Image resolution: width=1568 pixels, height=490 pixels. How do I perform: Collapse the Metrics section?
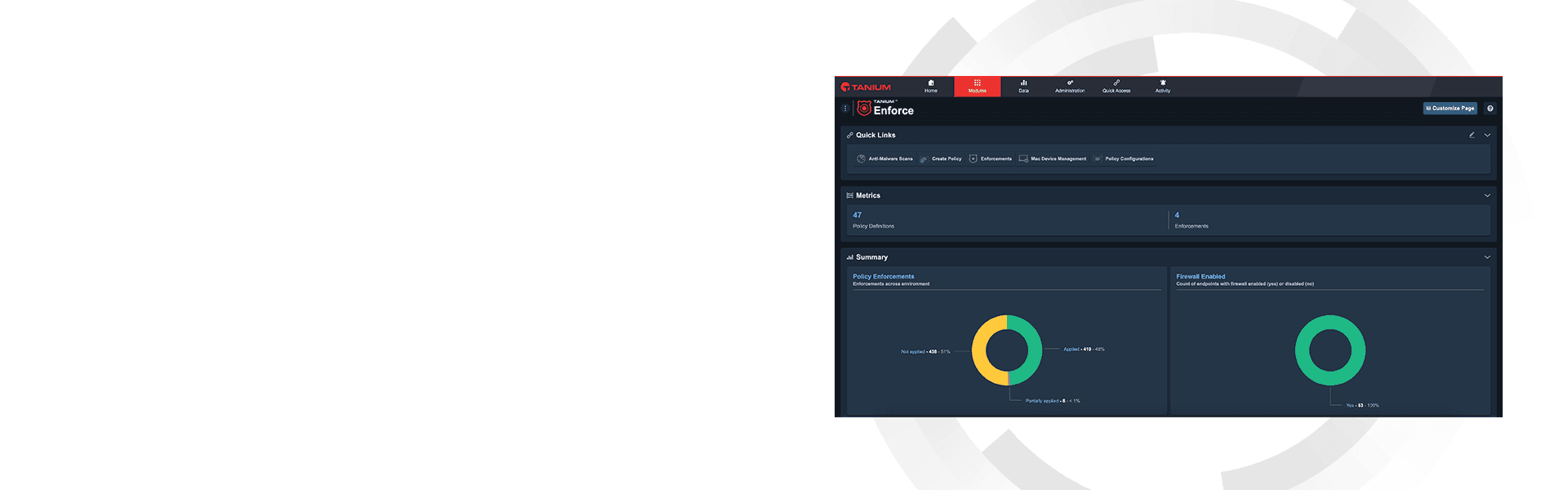(1487, 195)
